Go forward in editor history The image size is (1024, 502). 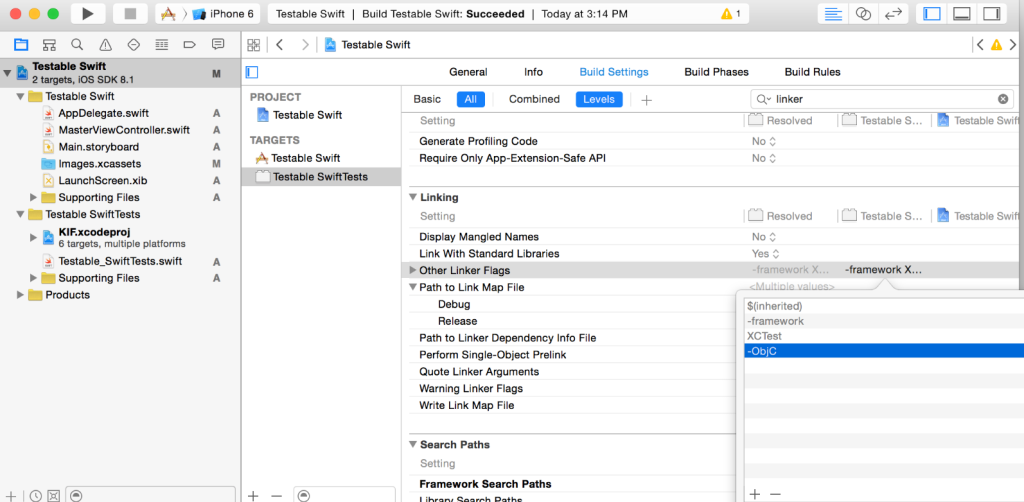click(x=305, y=45)
